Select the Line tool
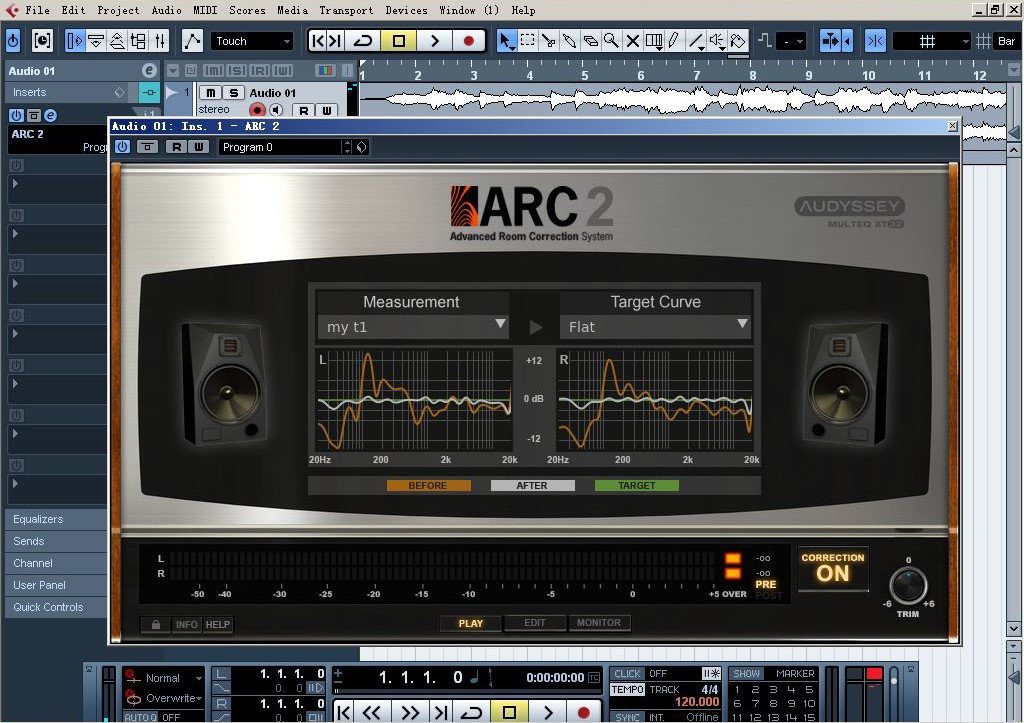The image size is (1024, 723). 696,40
